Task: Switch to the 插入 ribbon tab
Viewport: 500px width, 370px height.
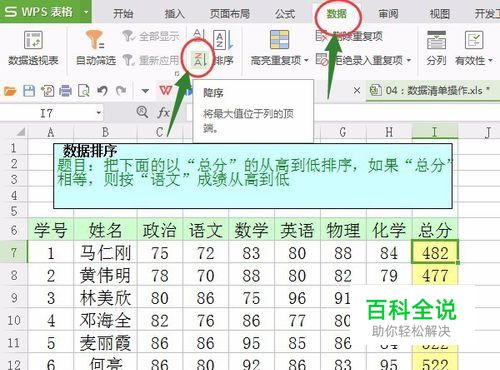Action: [x=175, y=14]
